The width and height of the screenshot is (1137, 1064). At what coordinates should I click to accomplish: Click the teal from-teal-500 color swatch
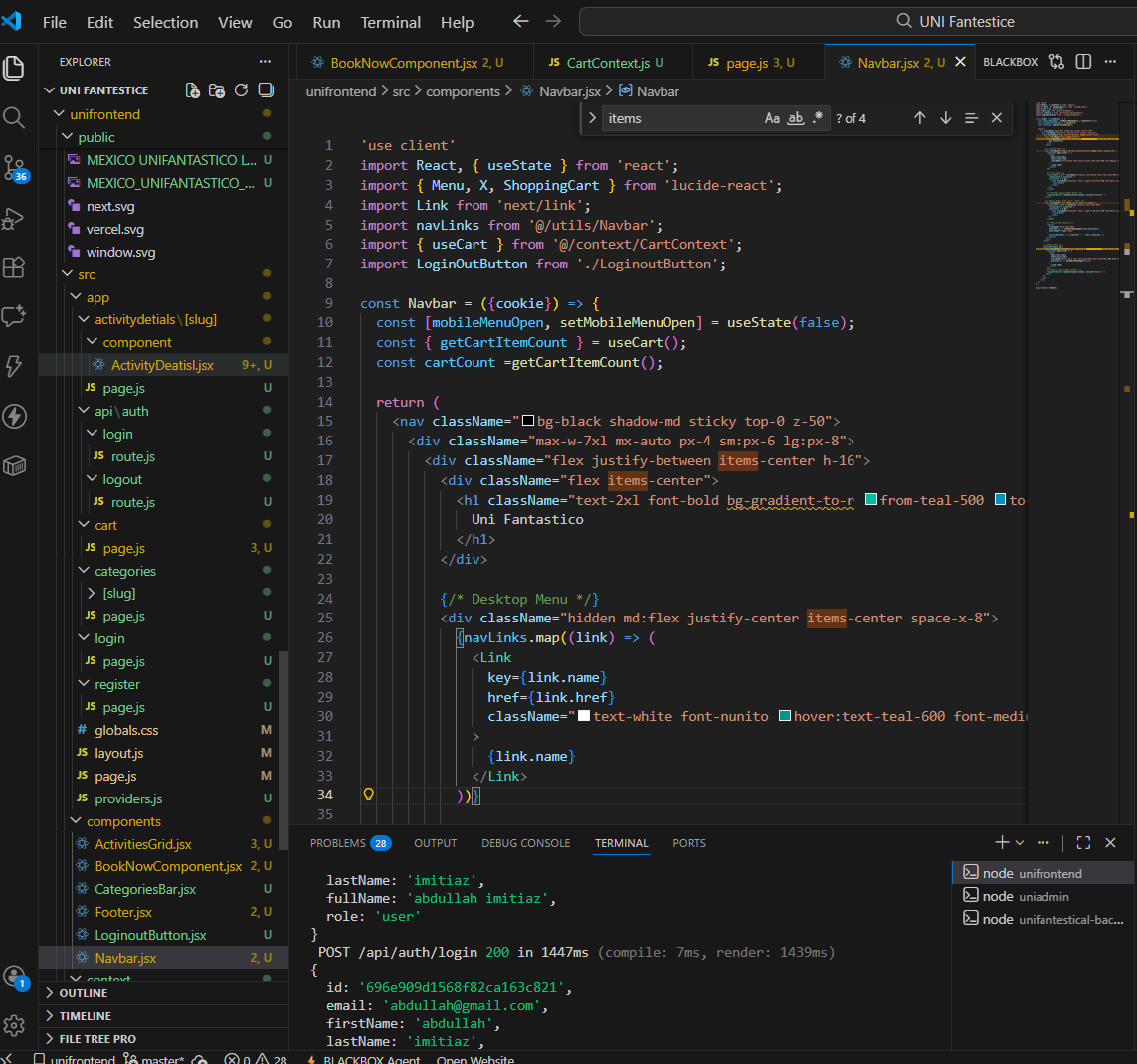(871, 500)
